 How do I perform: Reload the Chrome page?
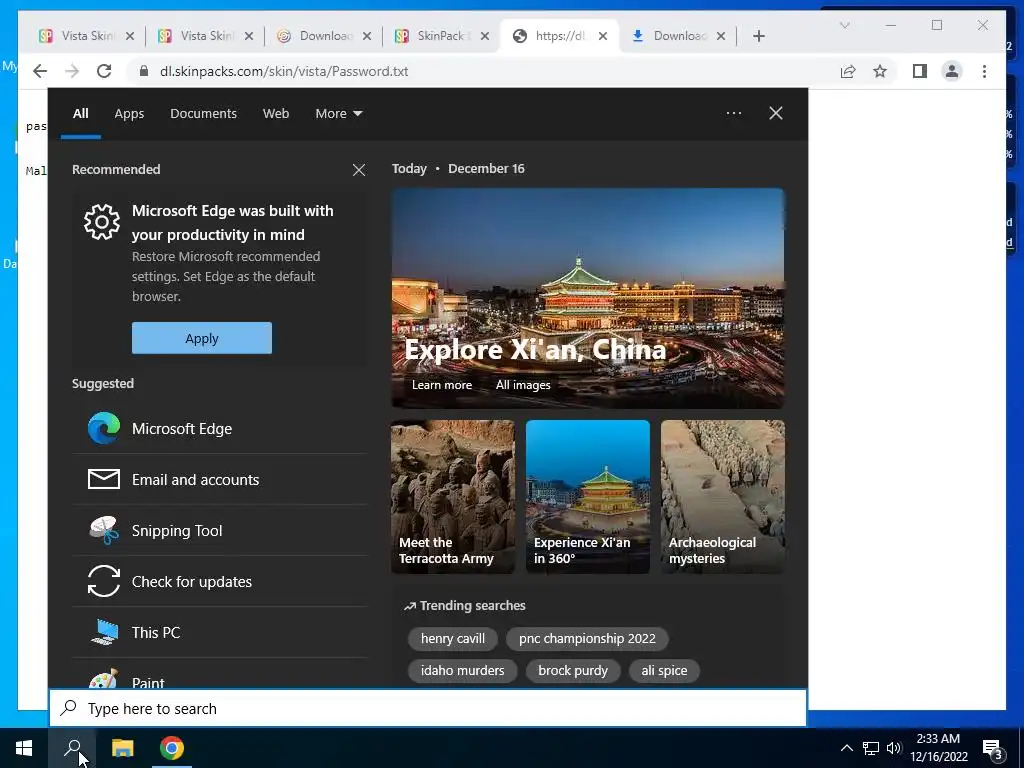click(x=104, y=71)
